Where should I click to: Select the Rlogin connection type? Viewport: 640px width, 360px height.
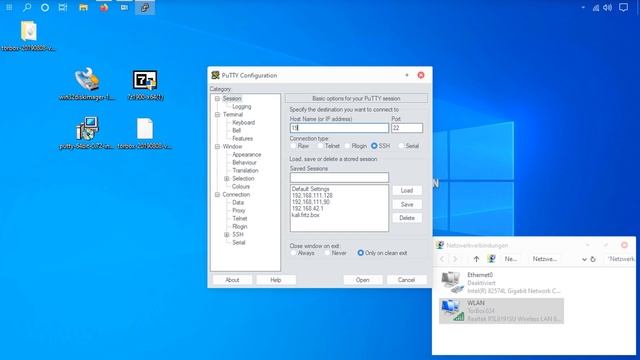(x=347, y=146)
